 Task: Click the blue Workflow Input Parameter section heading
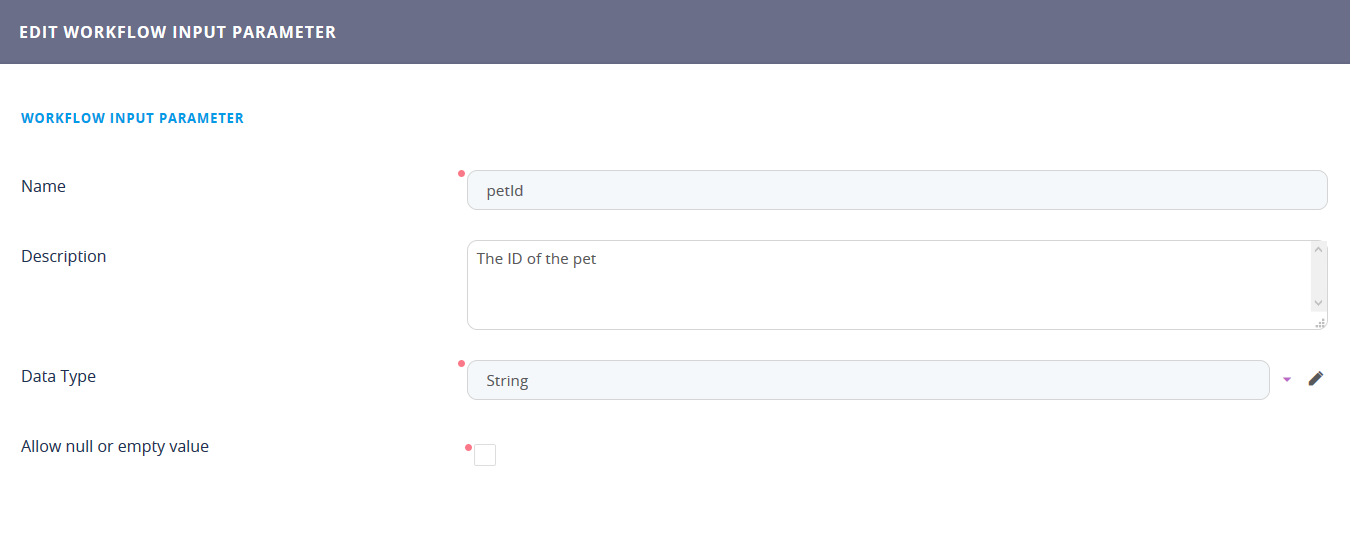tap(132, 118)
